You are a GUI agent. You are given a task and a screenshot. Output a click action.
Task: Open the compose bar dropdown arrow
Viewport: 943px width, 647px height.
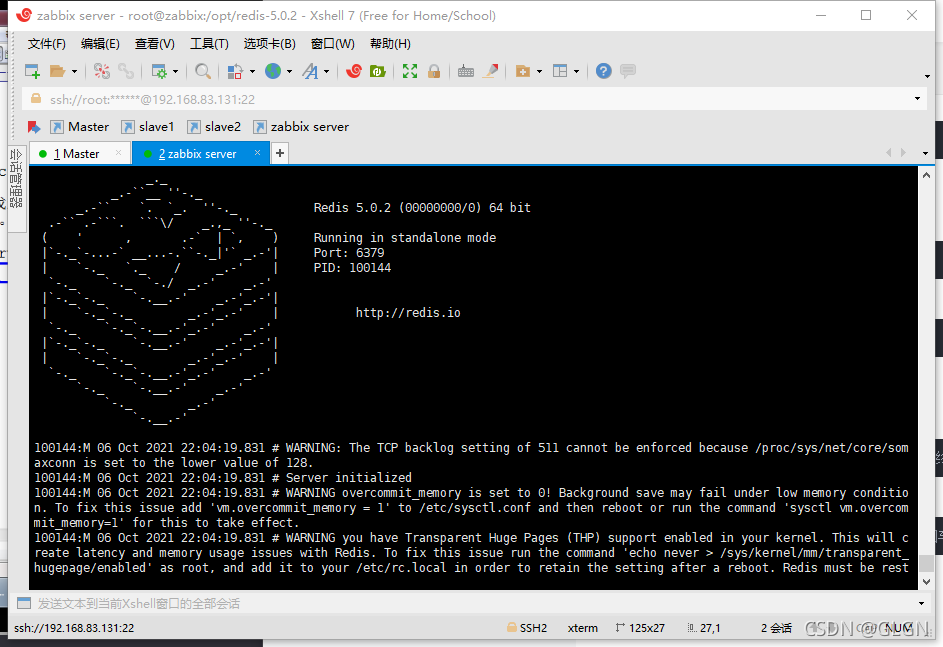[921, 604]
